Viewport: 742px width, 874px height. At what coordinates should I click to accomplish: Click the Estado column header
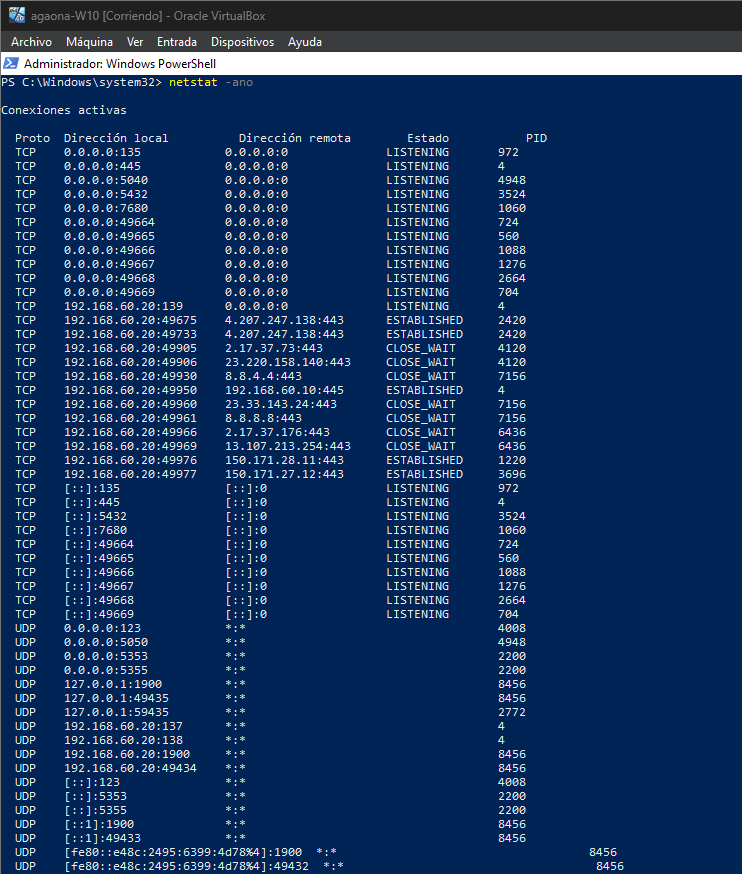427,138
